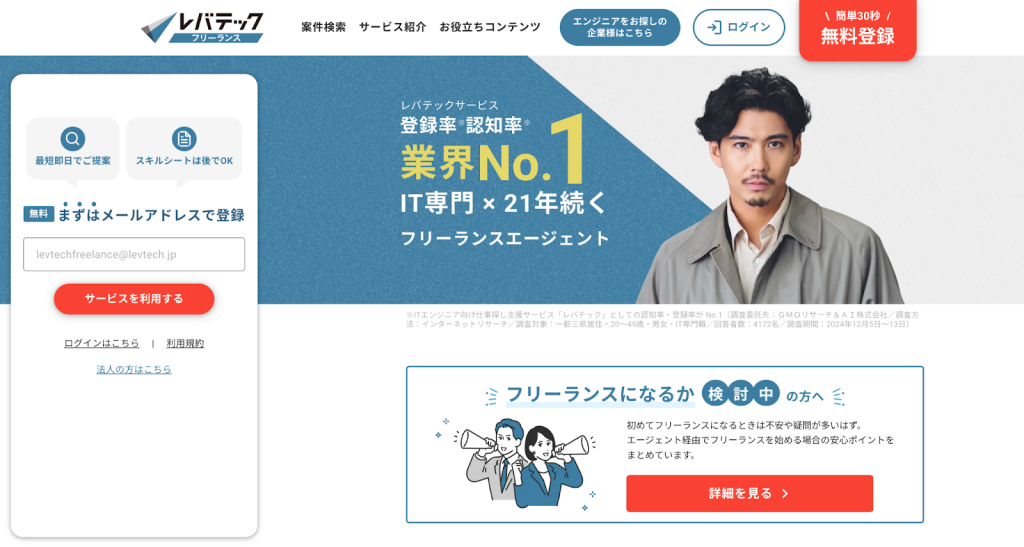Click the megaphone people illustration

tap(516, 461)
